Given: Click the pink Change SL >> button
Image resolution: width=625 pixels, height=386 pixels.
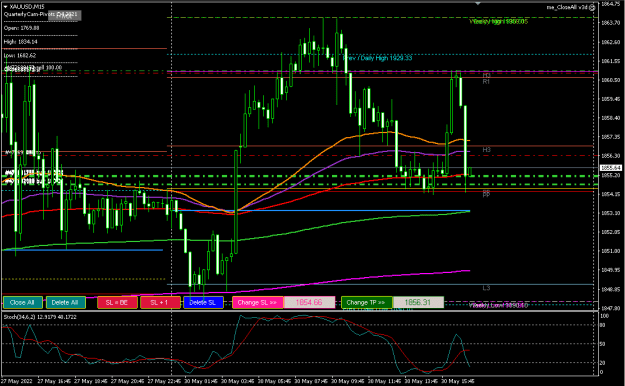Looking at the screenshot, I should point(257,303).
